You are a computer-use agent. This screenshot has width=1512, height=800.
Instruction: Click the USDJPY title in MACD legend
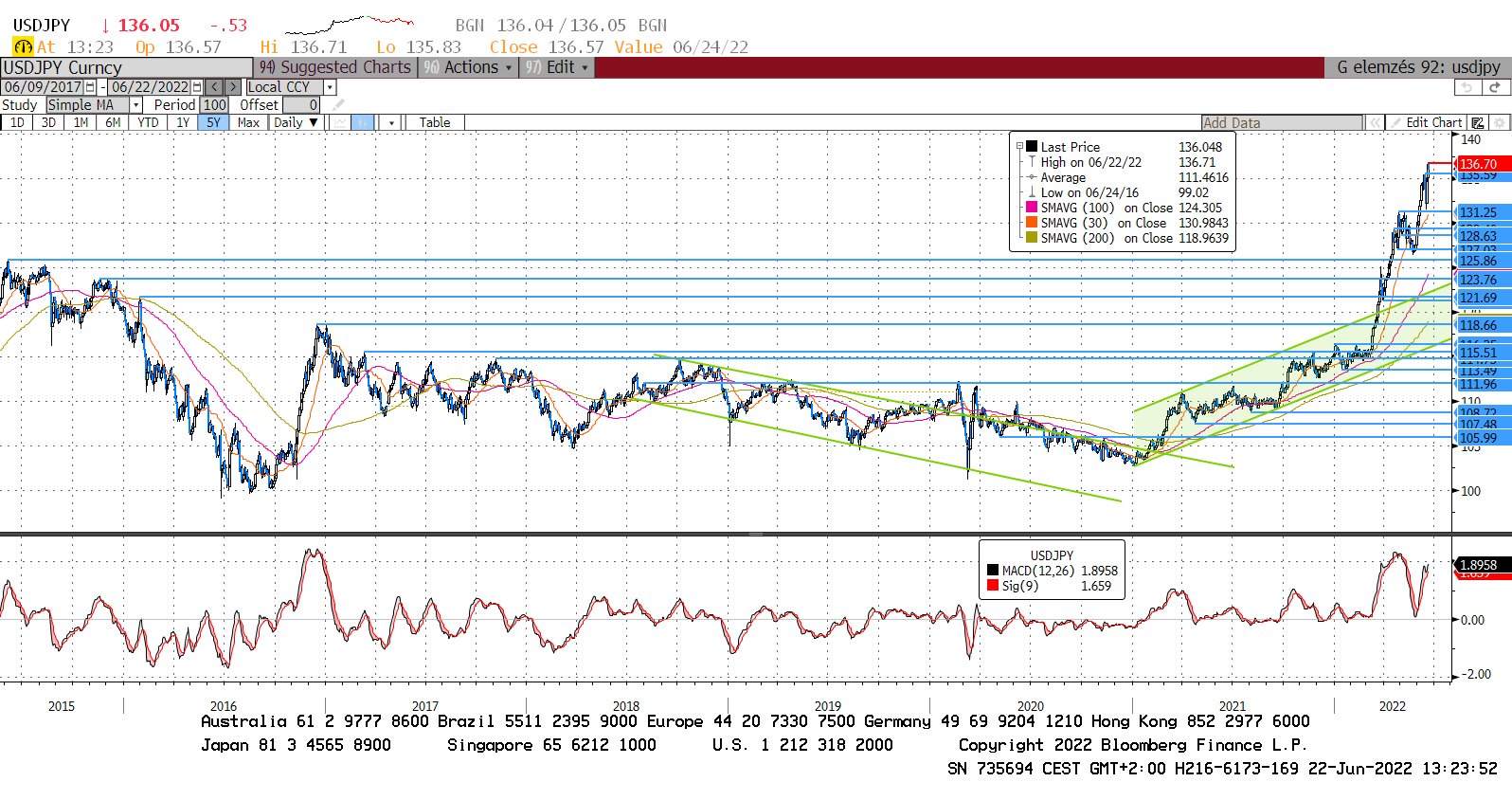tap(1052, 555)
